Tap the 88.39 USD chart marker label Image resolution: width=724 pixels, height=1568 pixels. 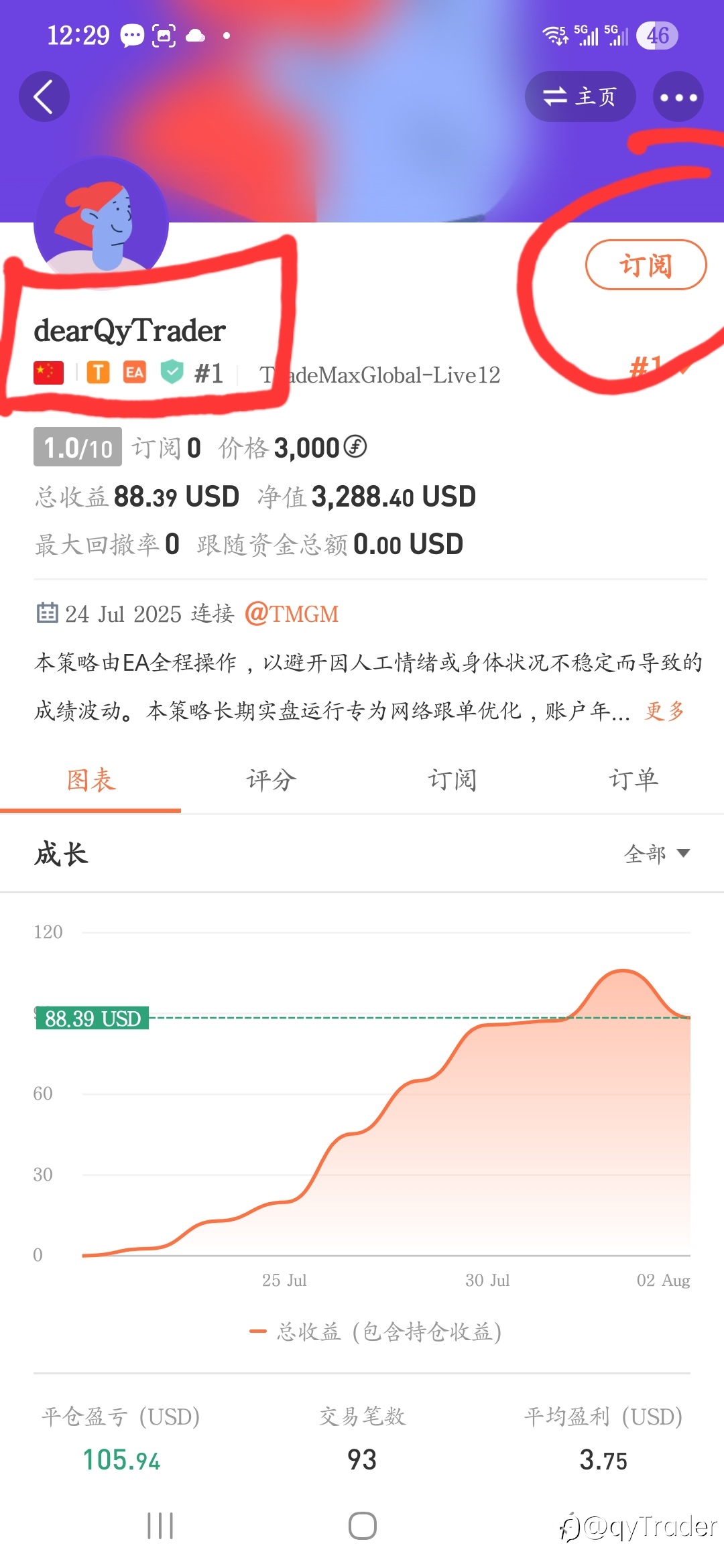93,1019
